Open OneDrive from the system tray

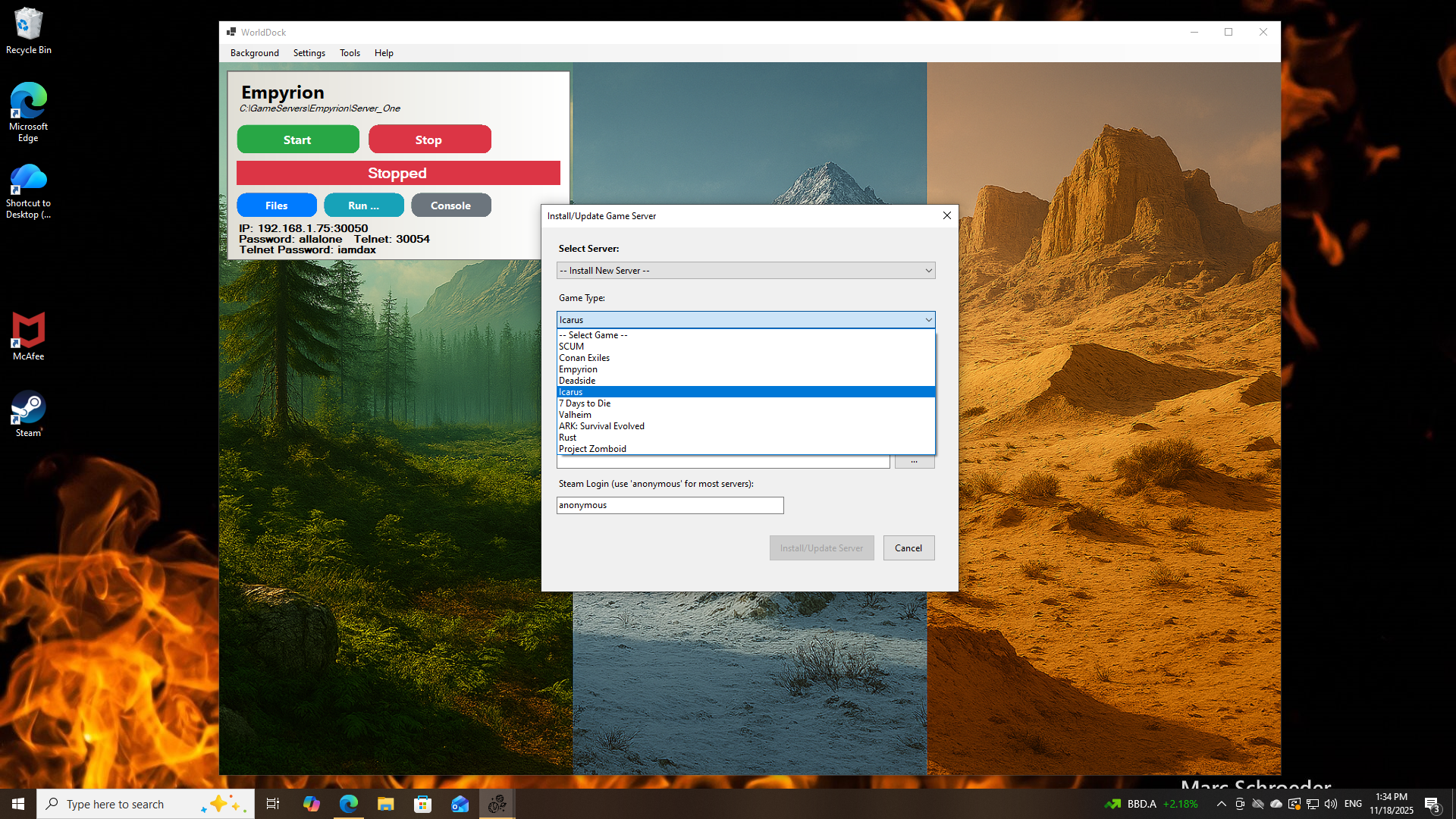tap(1276, 804)
